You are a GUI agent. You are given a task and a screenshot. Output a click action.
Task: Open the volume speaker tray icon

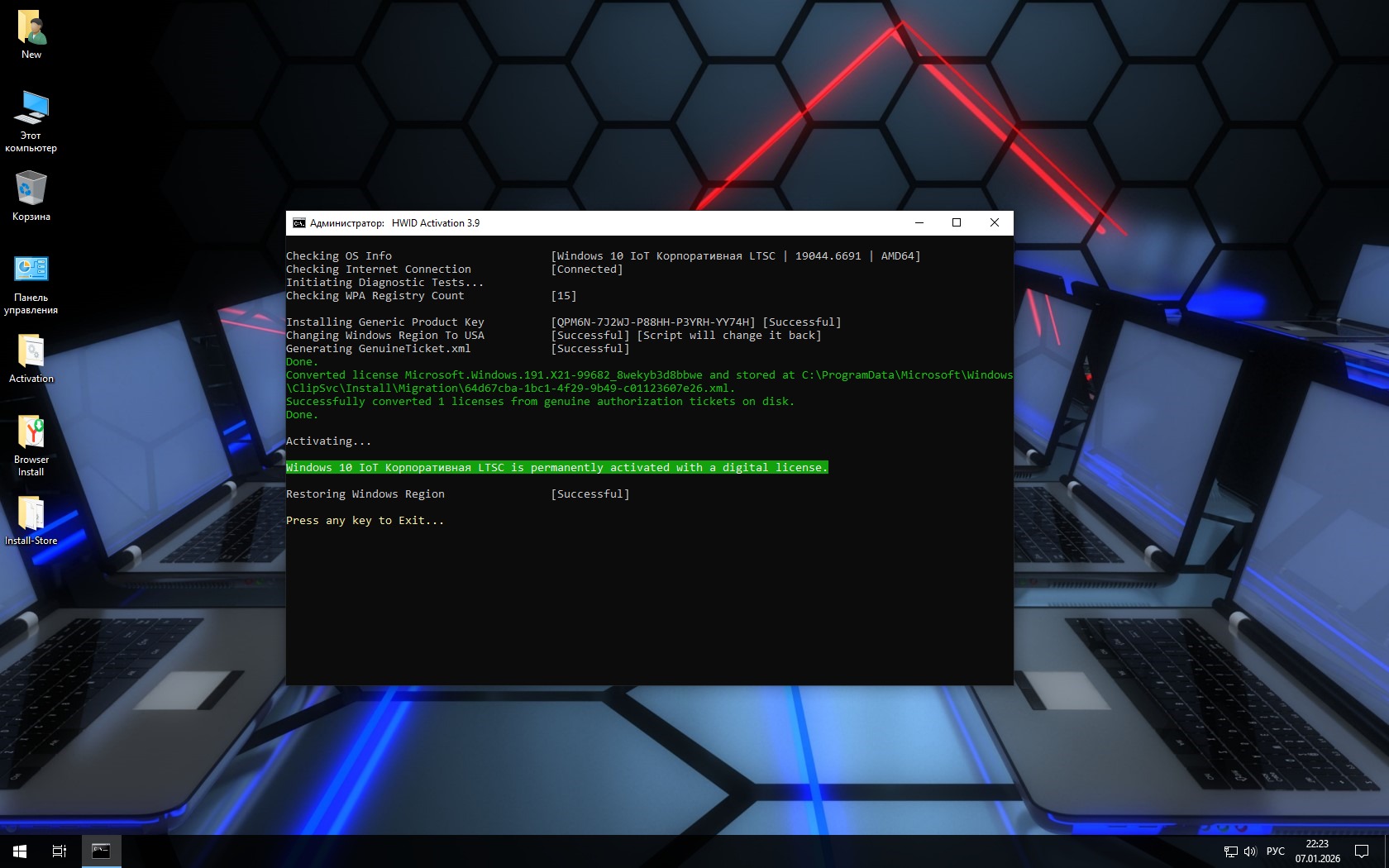point(1250,851)
